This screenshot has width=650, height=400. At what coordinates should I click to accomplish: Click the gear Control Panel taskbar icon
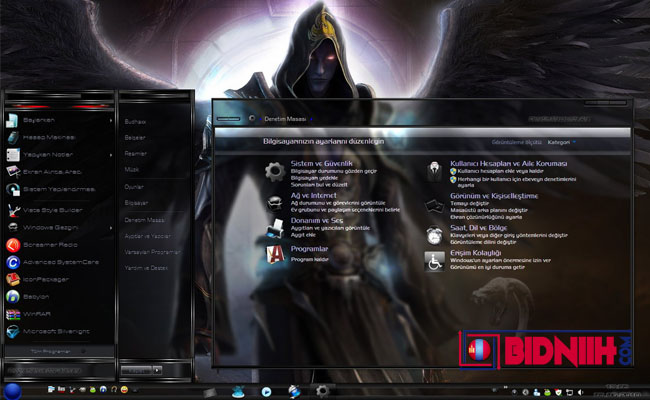click(x=323, y=390)
